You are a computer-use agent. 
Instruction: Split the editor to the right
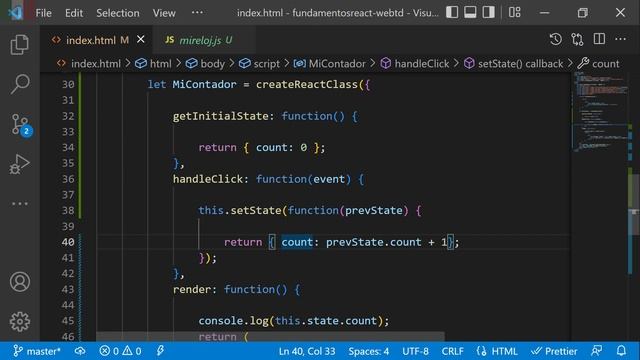(599, 39)
